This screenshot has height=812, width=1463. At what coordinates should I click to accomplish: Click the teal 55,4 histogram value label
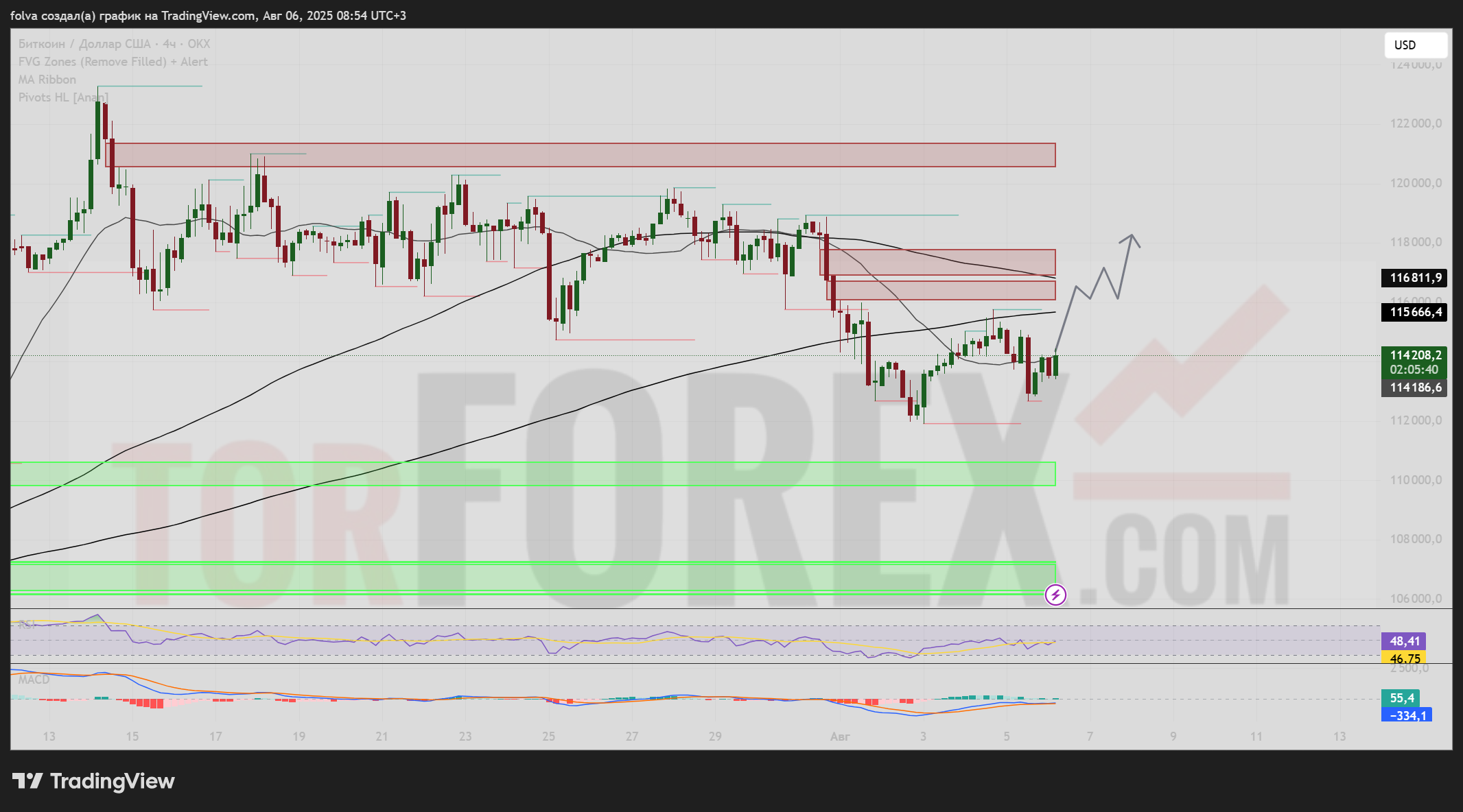click(1401, 698)
